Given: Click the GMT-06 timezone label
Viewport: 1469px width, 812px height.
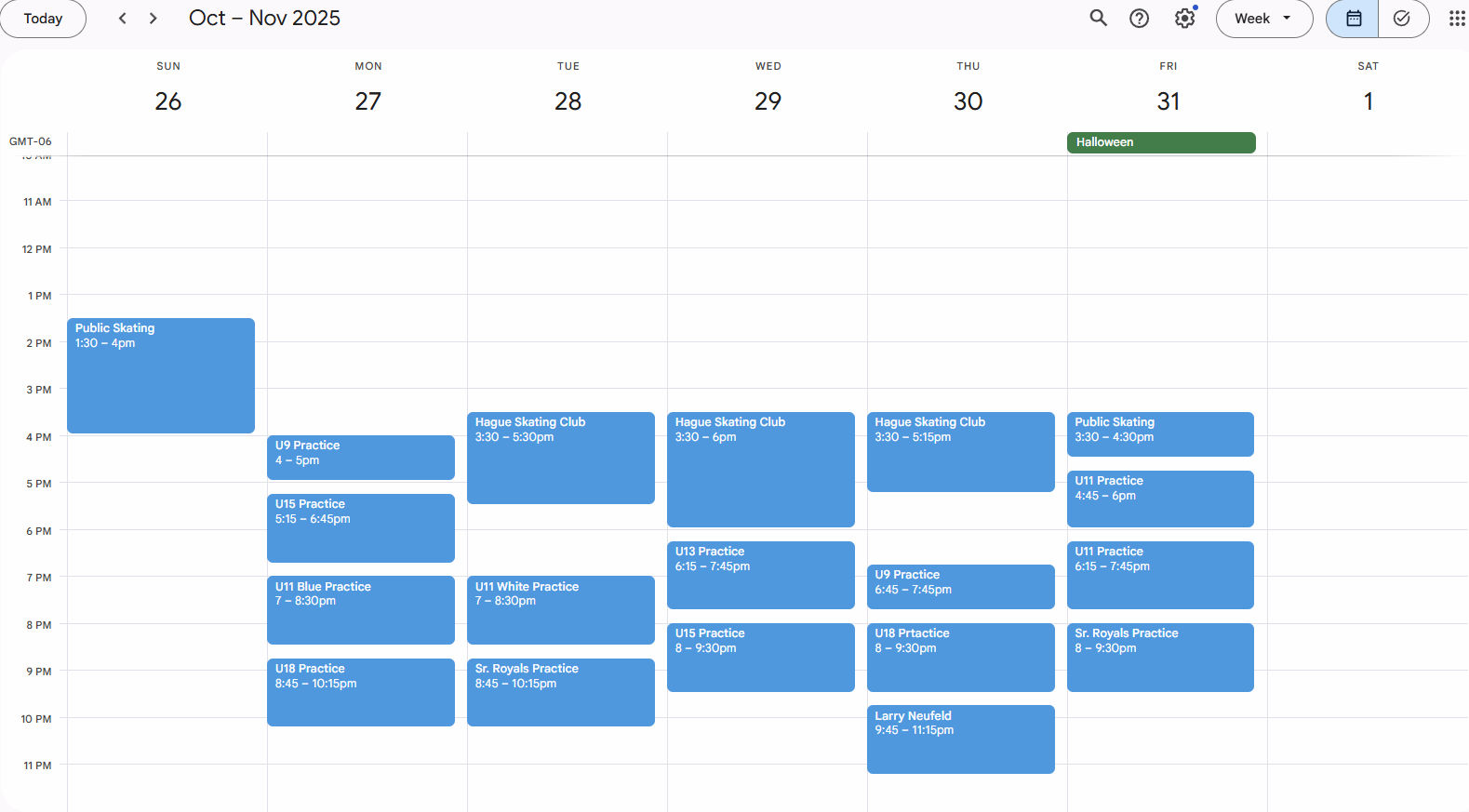Looking at the screenshot, I should (x=31, y=141).
